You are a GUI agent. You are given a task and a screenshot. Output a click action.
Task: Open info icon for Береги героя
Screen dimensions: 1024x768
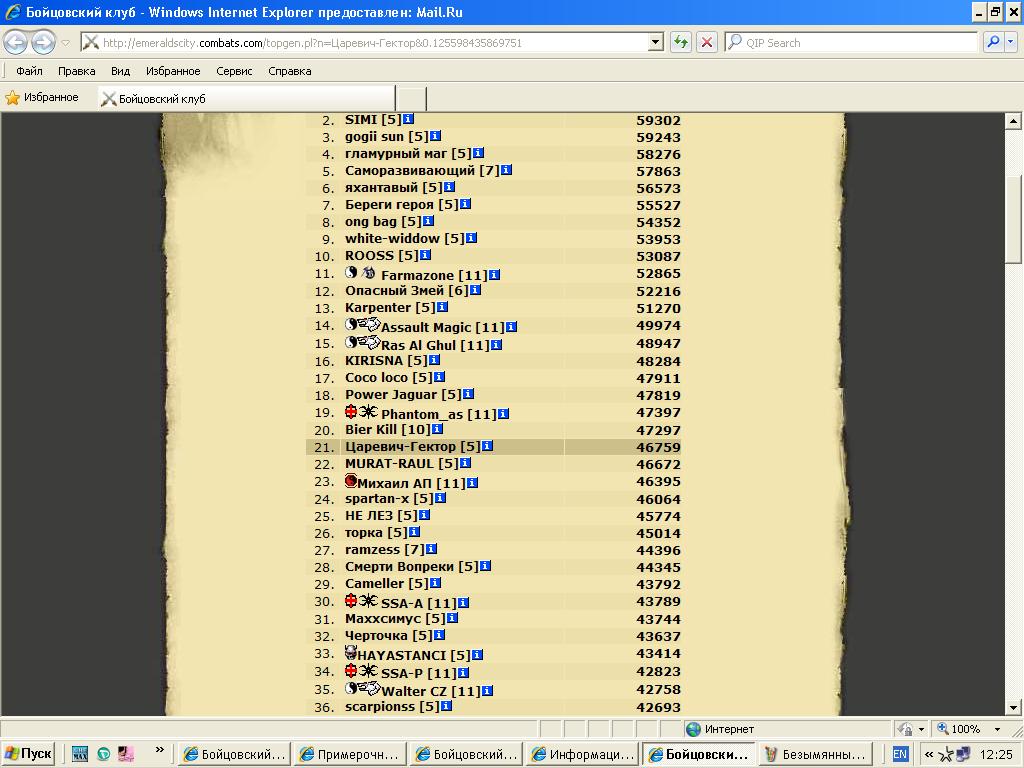click(465, 204)
